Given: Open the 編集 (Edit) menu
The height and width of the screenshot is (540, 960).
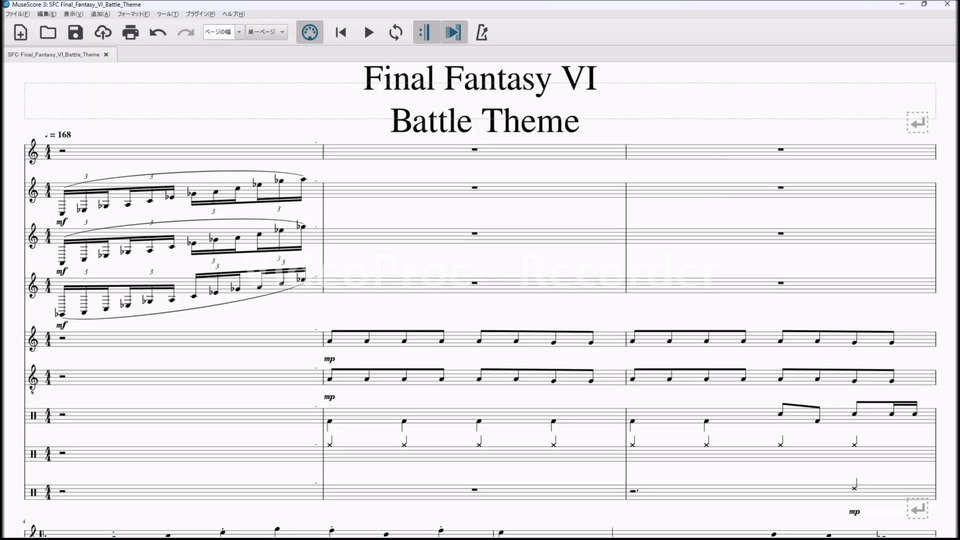Looking at the screenshot, I should point(47,13).
